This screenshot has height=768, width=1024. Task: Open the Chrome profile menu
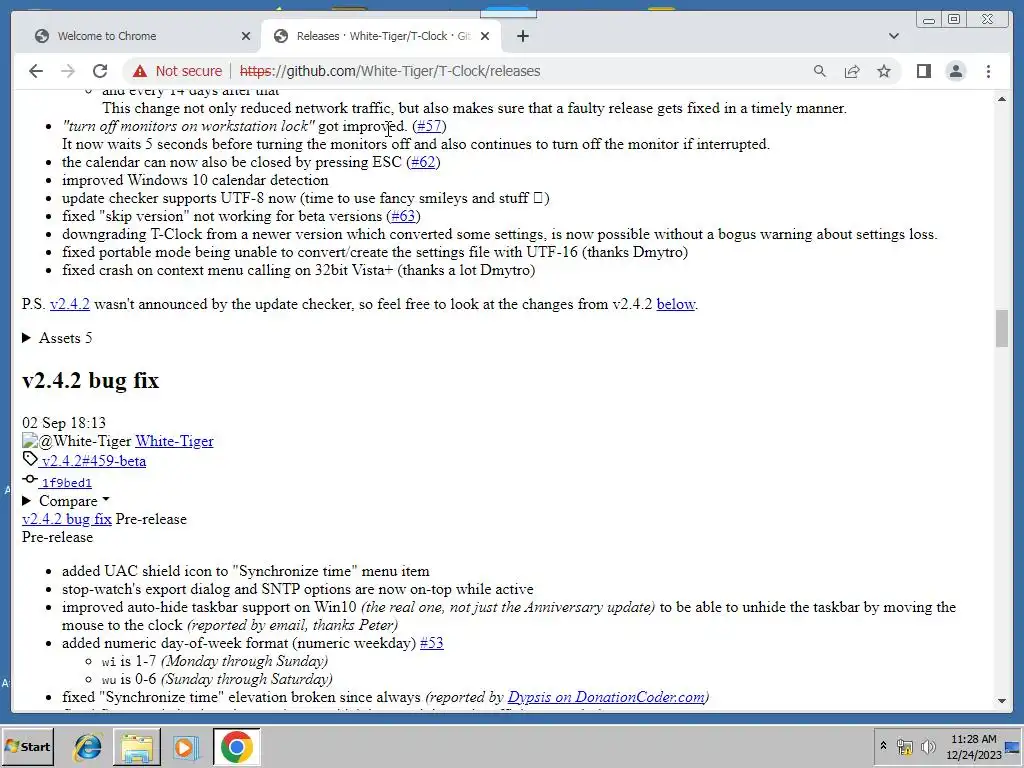955,71
